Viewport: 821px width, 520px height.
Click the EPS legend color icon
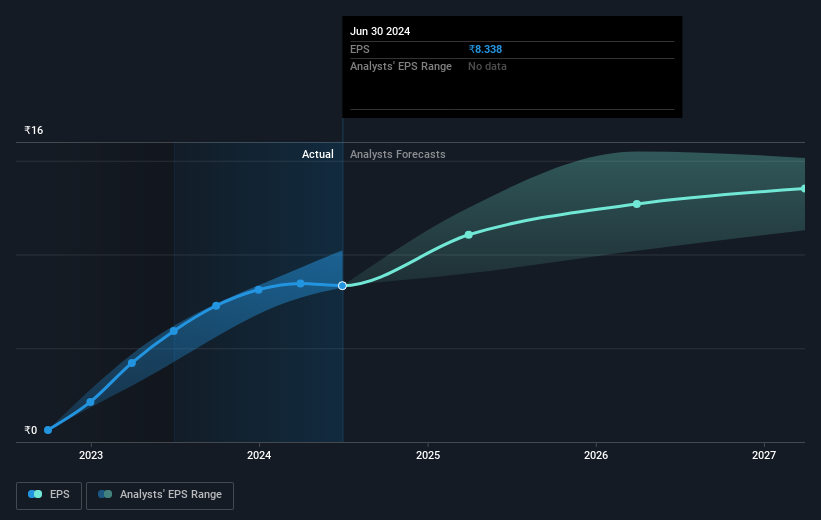tap(35, 494)
